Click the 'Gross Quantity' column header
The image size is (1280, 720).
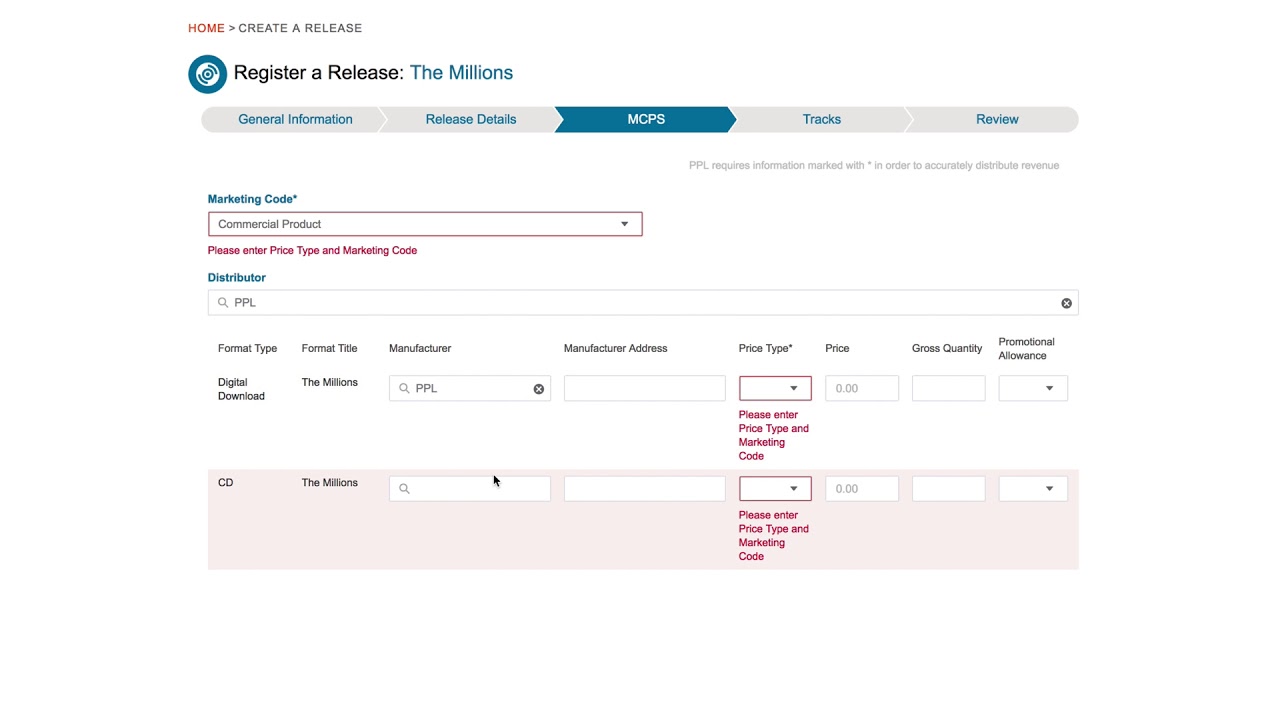coord(947,348)
